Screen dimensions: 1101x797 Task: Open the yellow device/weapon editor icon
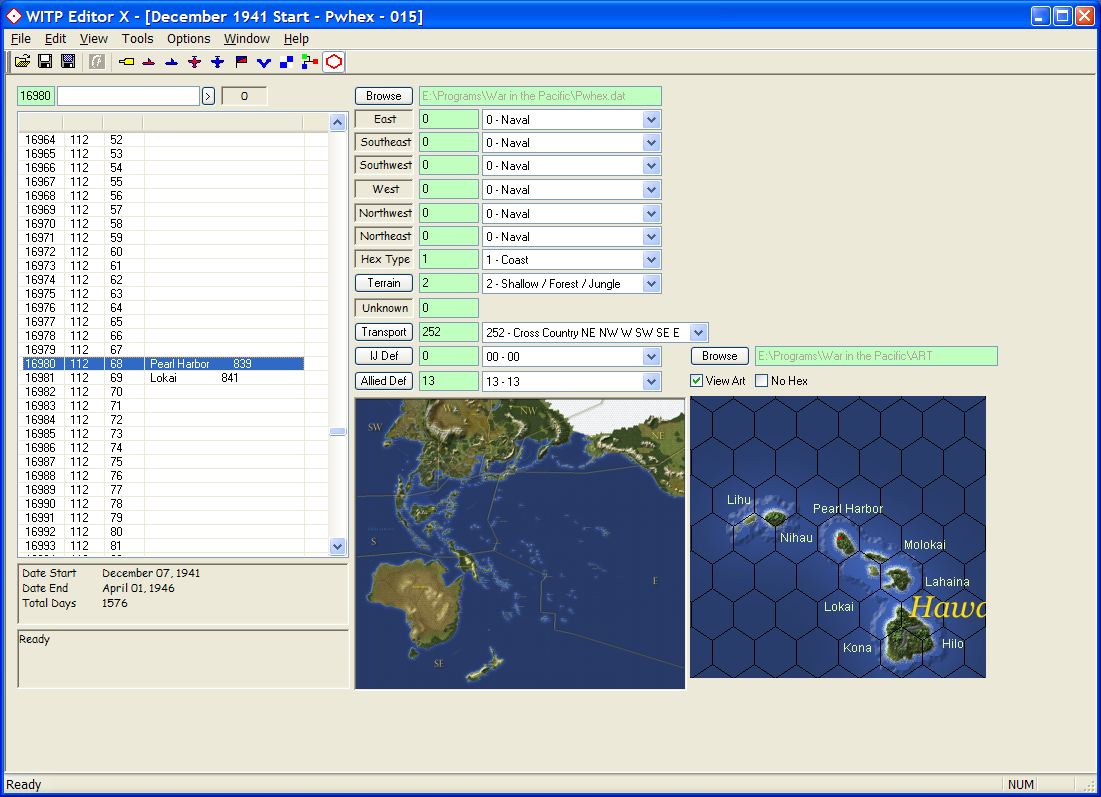(126, 62)
